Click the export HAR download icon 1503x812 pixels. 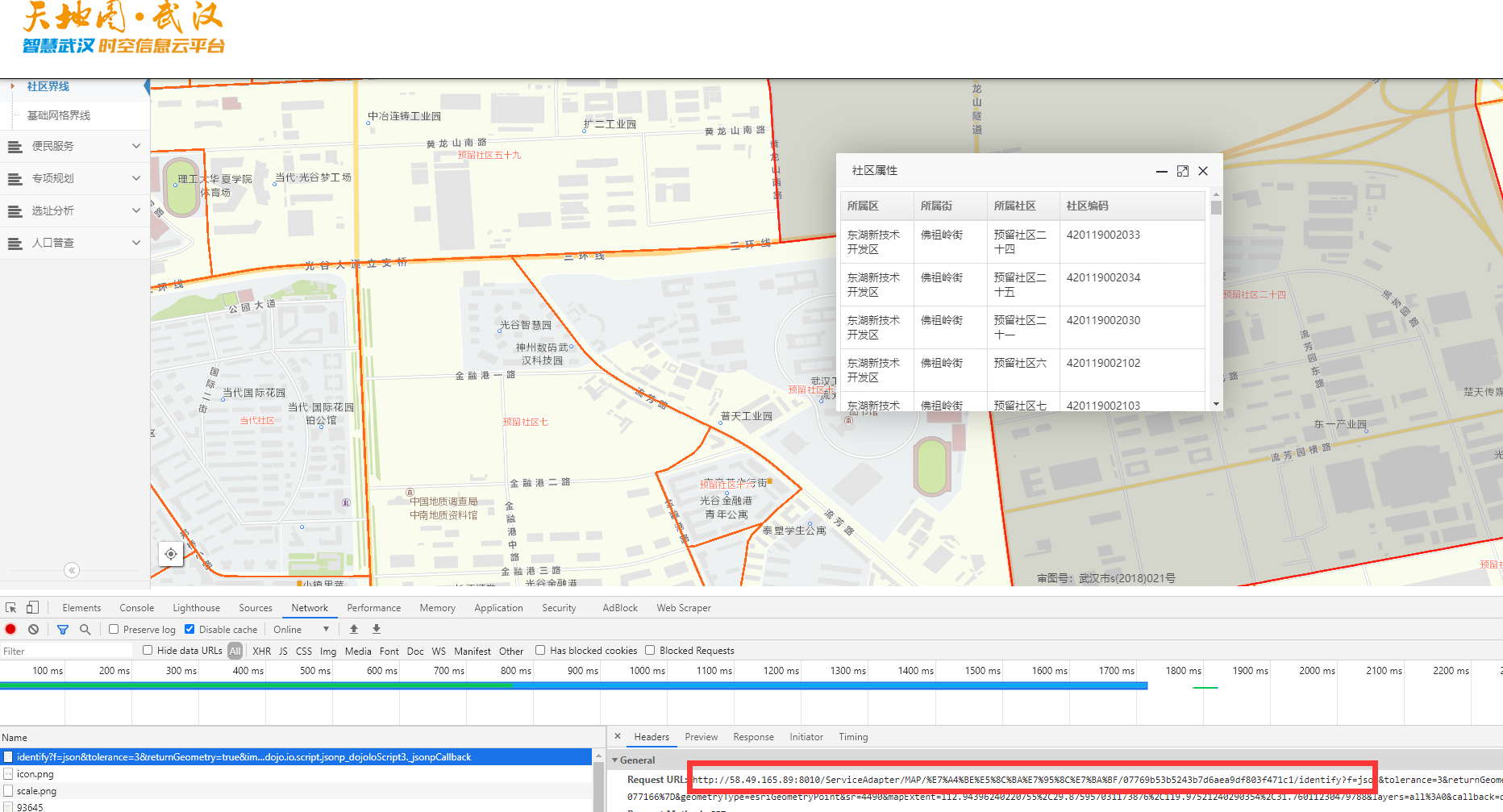pyautogui.click(x=376, y=629)
